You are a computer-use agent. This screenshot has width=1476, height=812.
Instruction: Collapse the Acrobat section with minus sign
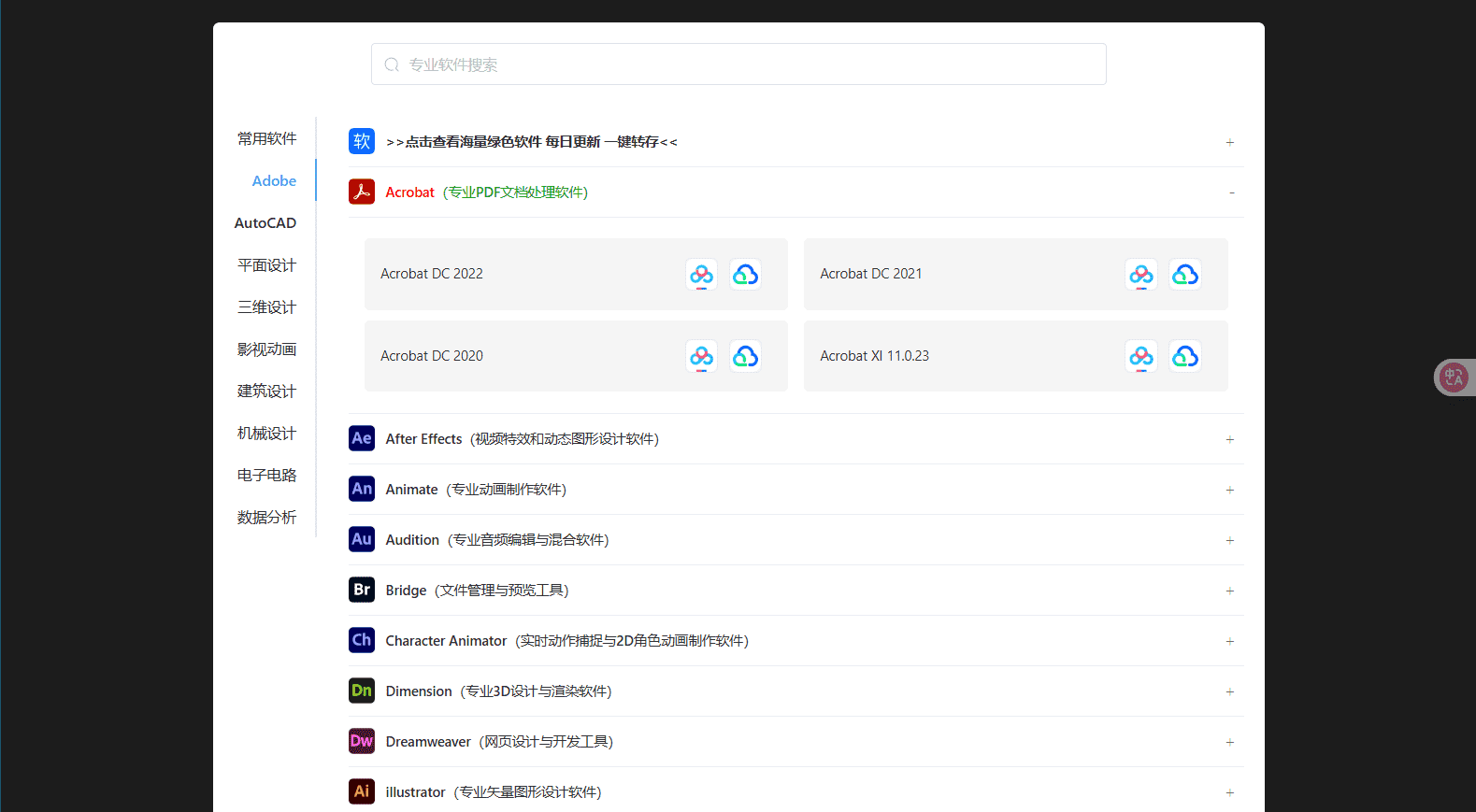point(1232,192)
